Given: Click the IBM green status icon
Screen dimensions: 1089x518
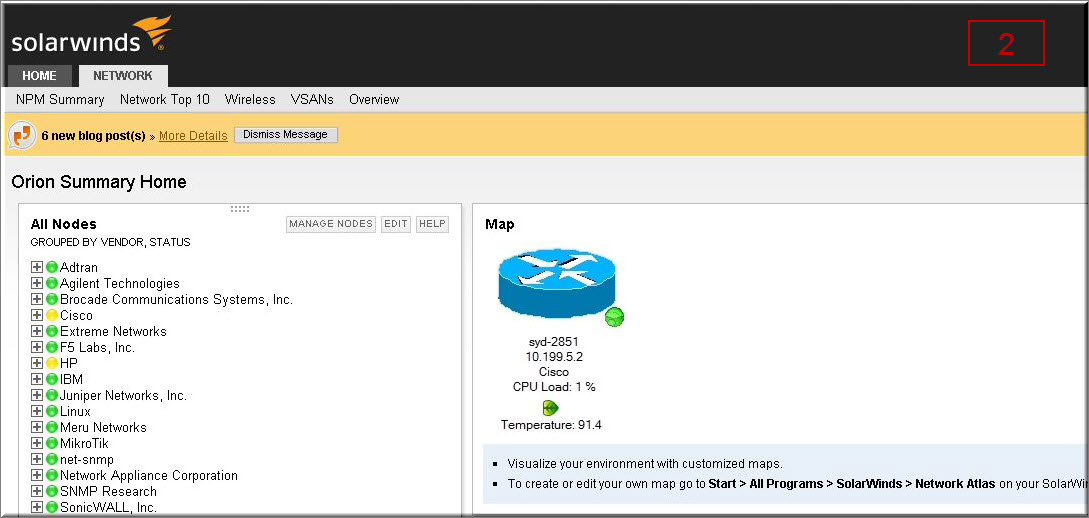Looking at the screenshot, I should coord(52,379).
